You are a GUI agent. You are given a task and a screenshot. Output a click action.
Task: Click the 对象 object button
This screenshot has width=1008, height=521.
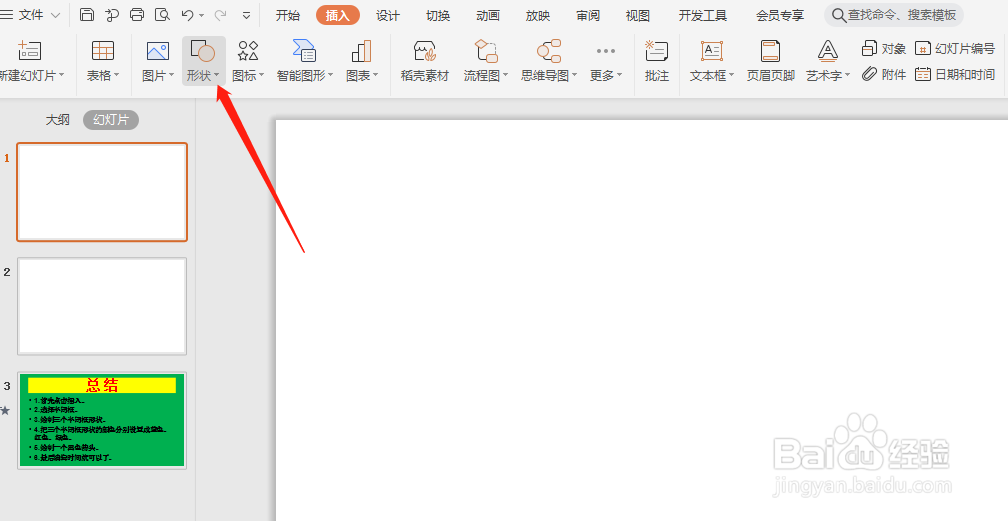[884, 48]
